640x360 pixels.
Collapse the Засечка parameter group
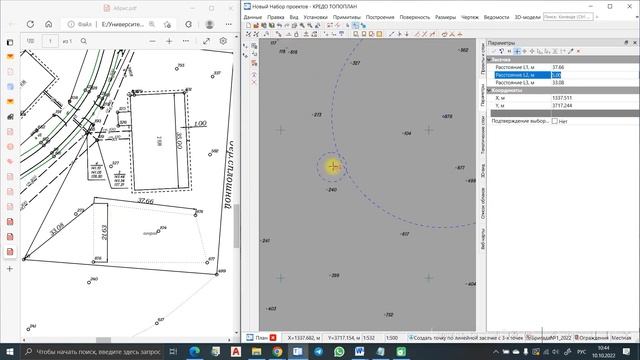489,60
